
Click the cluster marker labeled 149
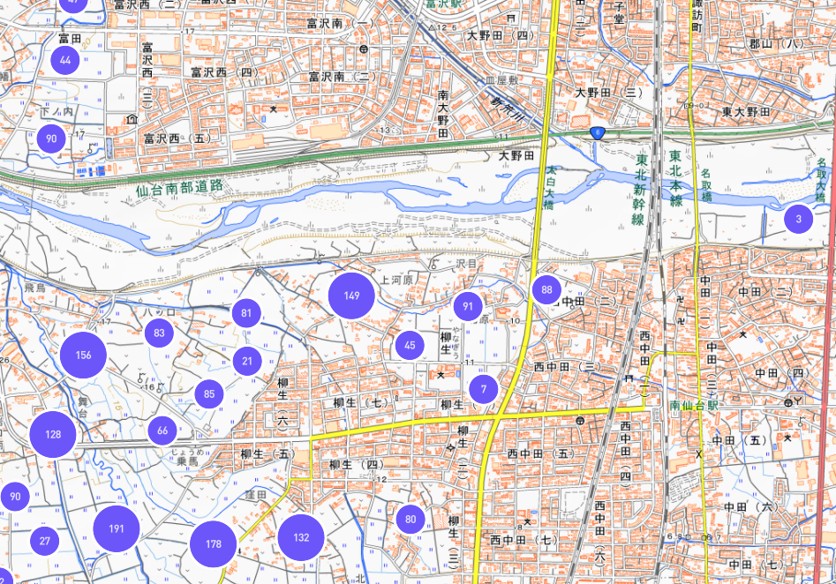[351, 295]
